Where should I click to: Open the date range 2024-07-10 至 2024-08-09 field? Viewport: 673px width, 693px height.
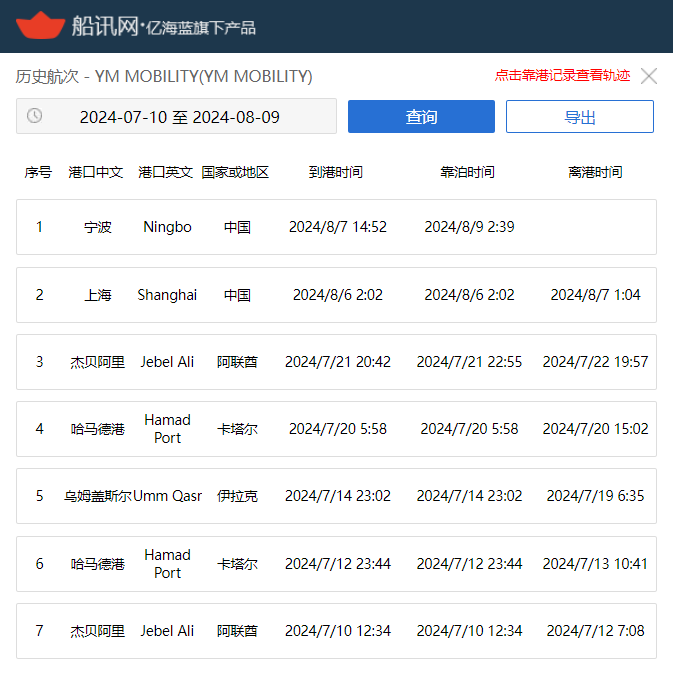point(176,116)
